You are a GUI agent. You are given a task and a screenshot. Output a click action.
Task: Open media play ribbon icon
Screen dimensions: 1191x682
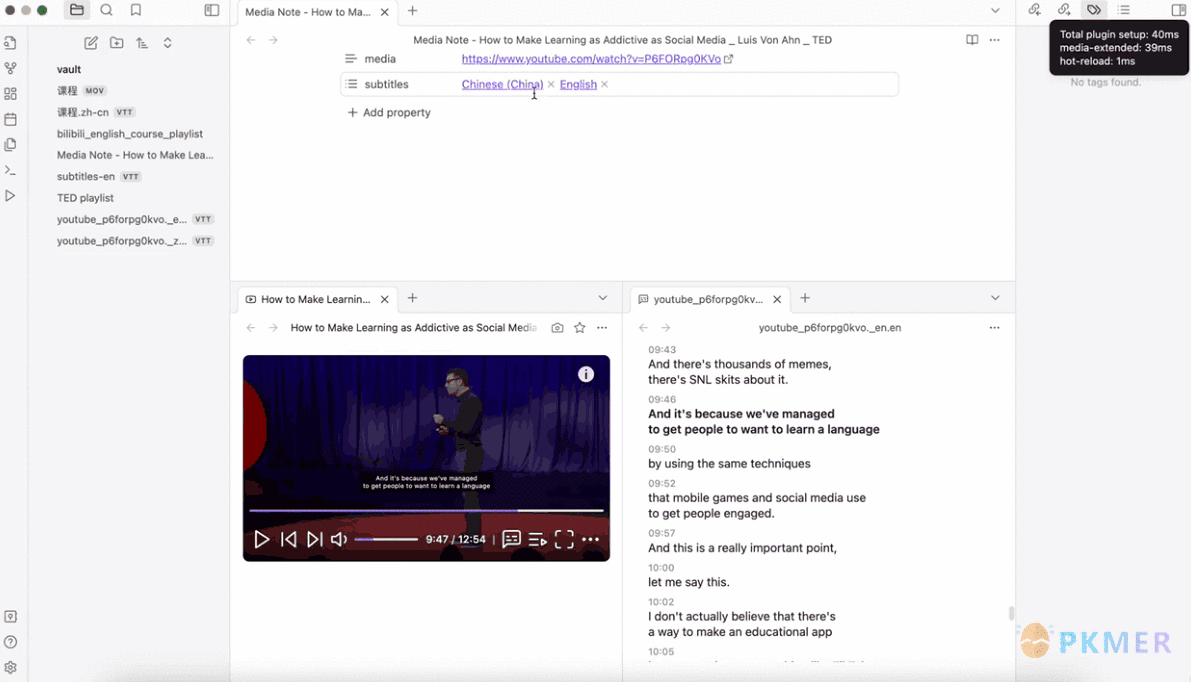pos(11,196)
